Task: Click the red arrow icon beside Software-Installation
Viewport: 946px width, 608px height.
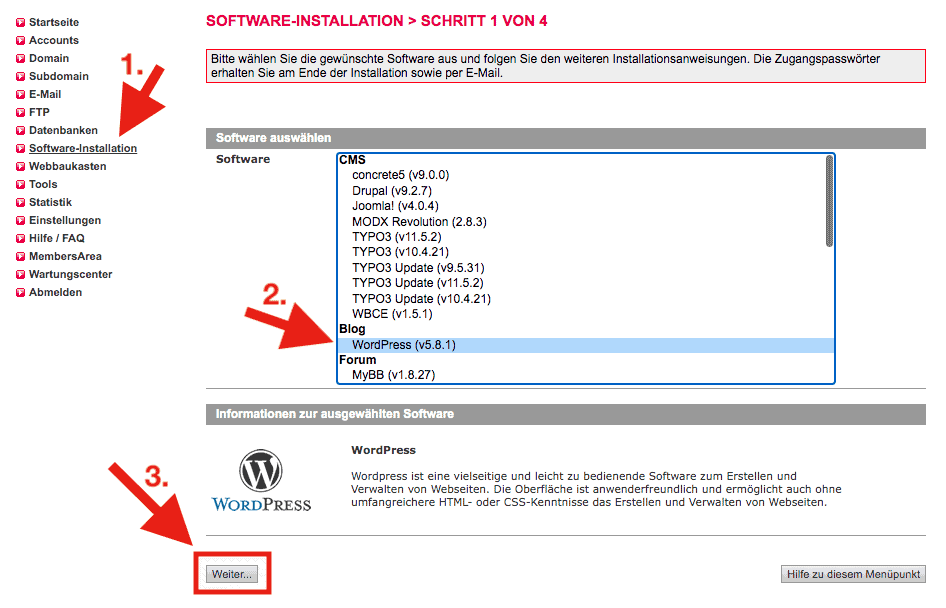Action: coord(21,149)
